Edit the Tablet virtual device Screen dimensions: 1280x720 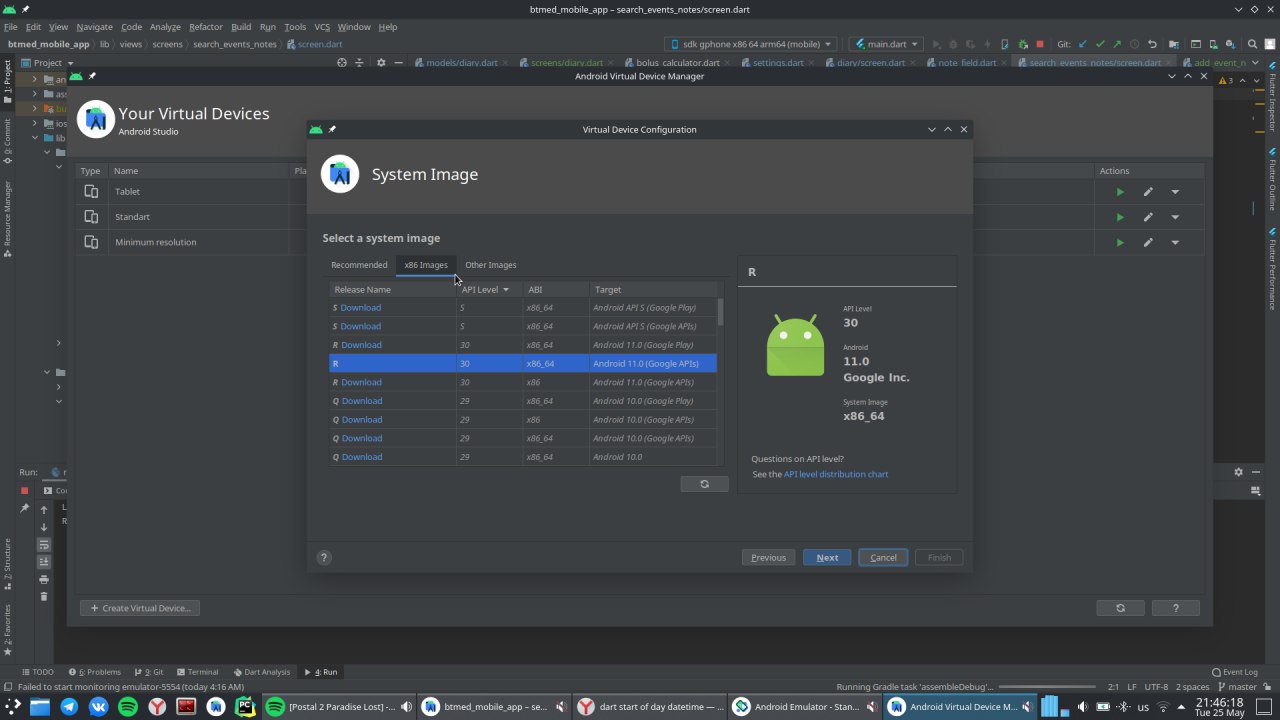point(1148,192)
